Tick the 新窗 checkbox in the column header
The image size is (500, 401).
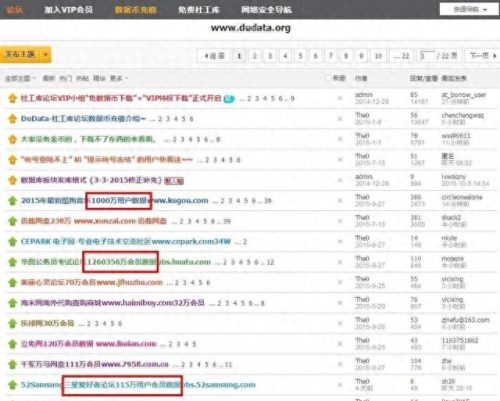click(x=328, y=78)
